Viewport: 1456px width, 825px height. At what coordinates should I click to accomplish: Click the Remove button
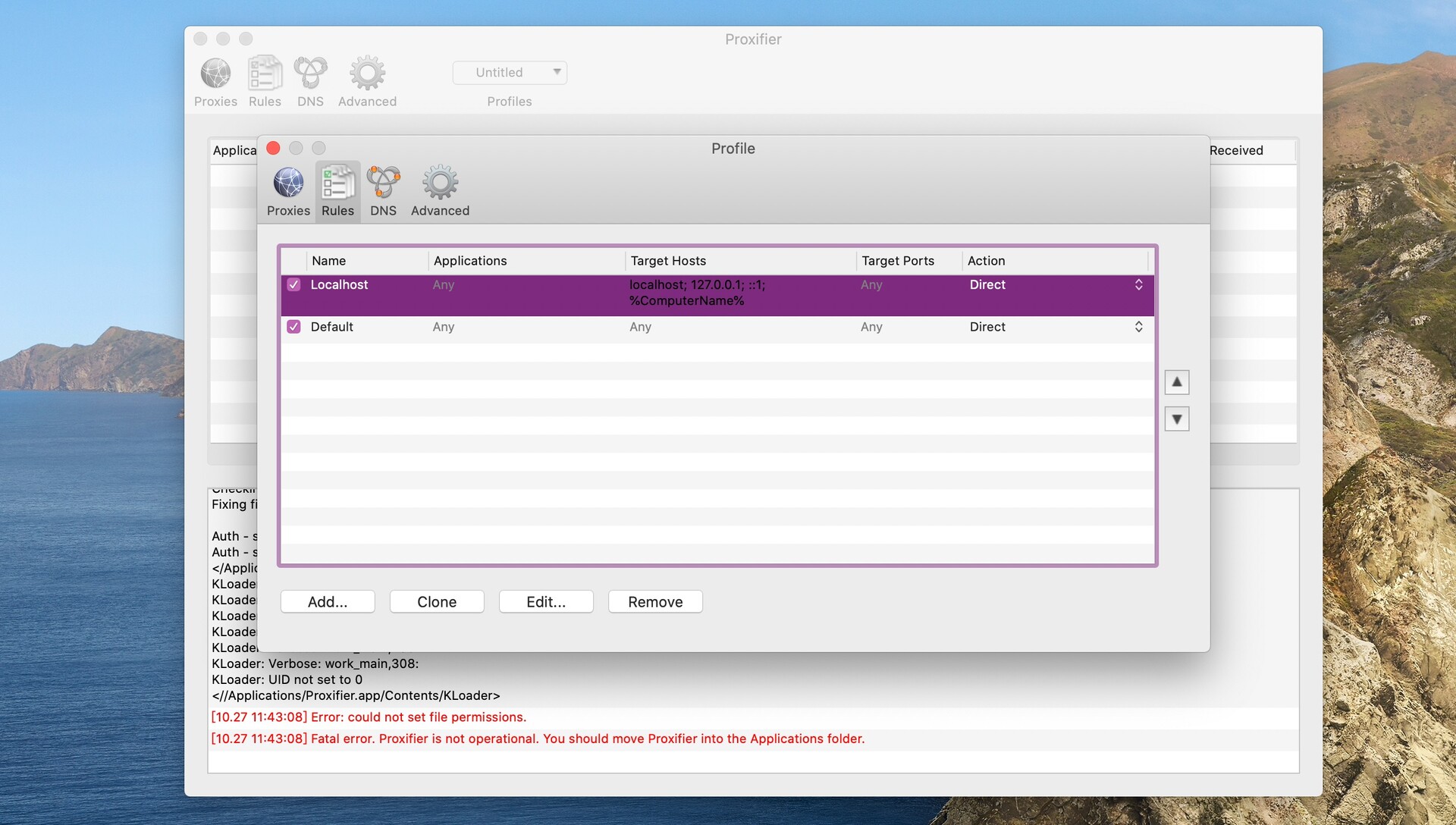[x=655, y=602]
